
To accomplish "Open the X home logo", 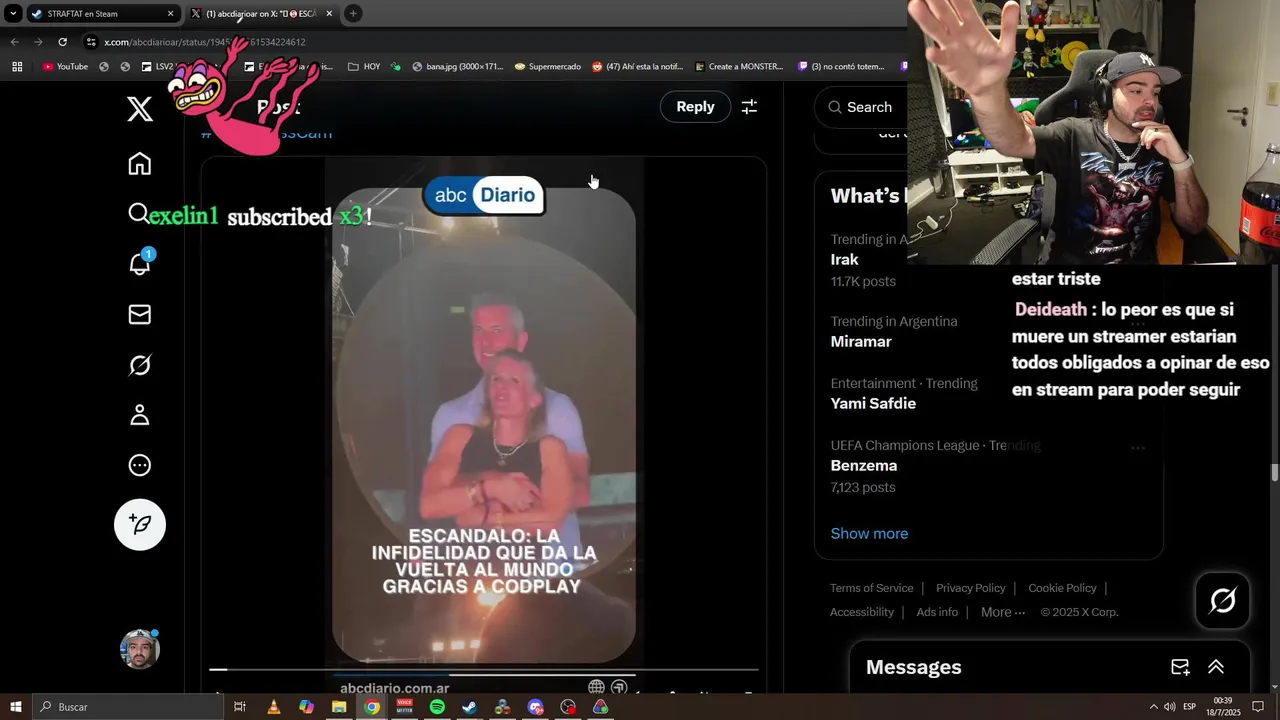I will [140, 109].
